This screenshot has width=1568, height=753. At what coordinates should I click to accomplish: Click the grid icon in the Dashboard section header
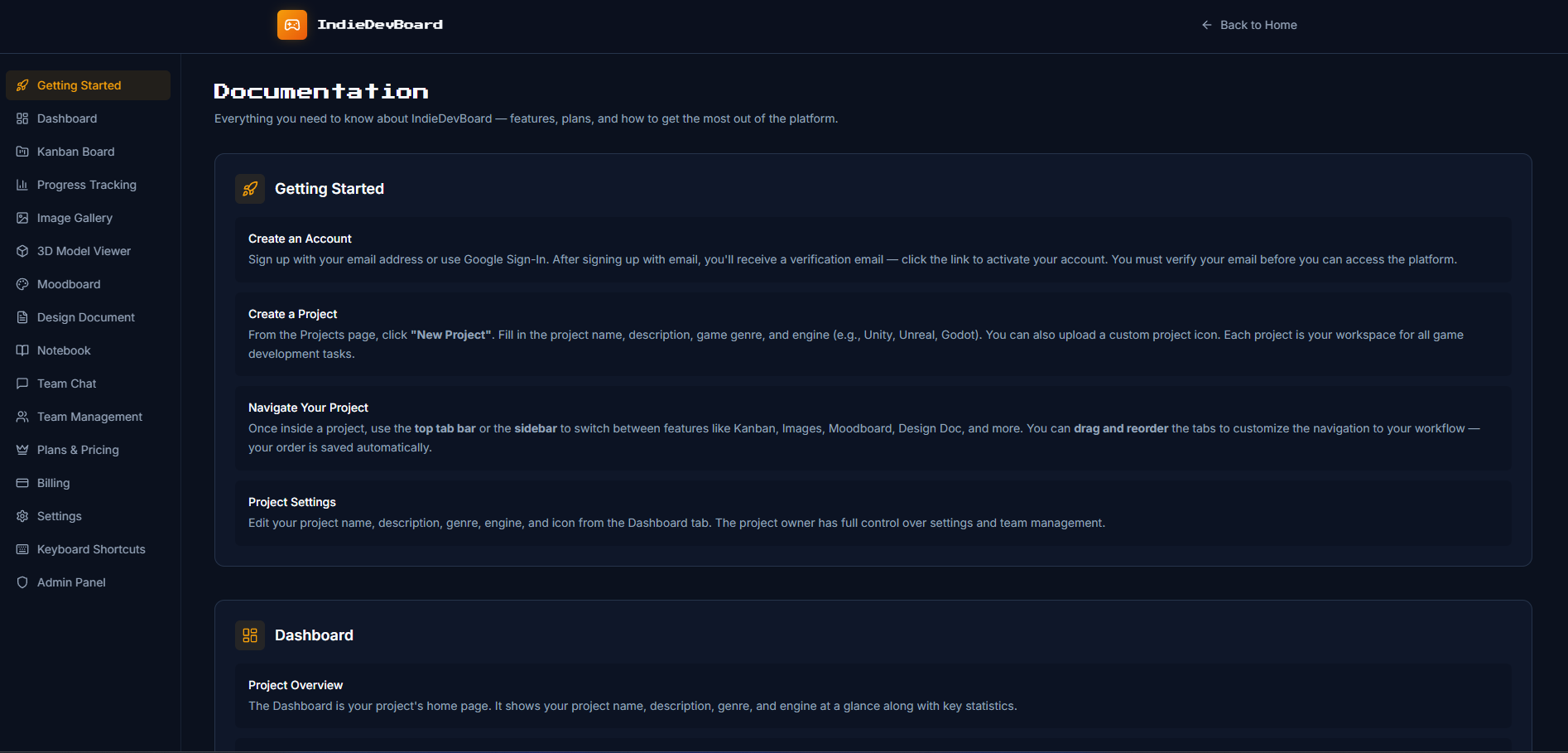tap(249, 635)
